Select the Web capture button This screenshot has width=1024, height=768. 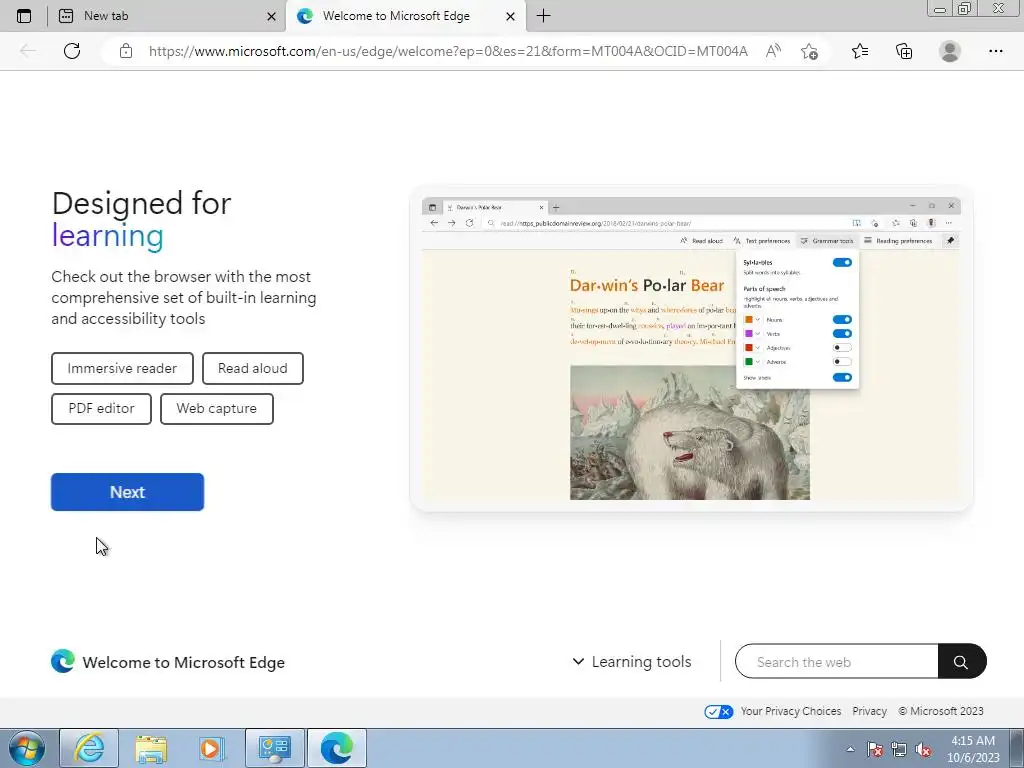217,408
